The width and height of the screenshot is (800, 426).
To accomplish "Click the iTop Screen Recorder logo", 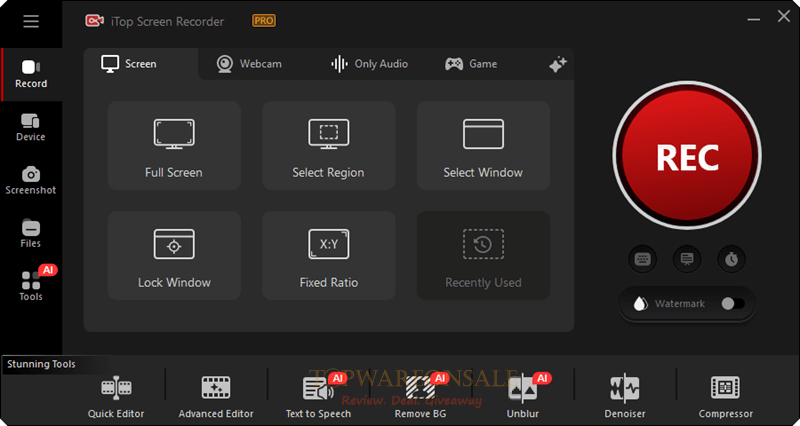I will [94, 21].
